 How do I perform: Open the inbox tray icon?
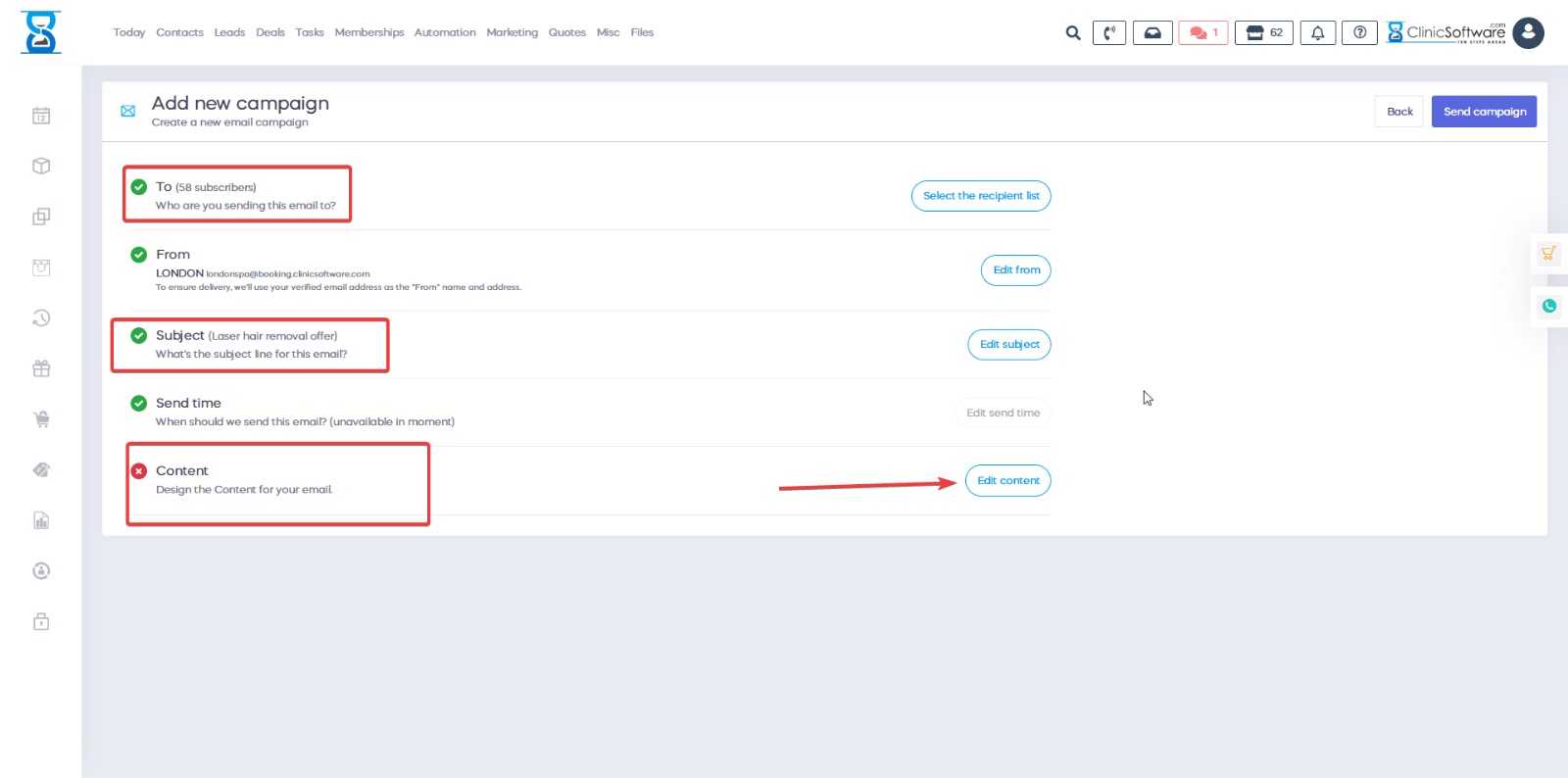(1152, 33)
